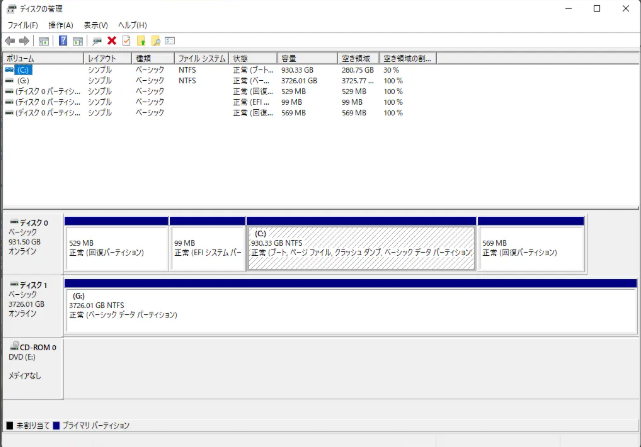Click the 3726.01 GB capacity cell in list

[299, 81]
